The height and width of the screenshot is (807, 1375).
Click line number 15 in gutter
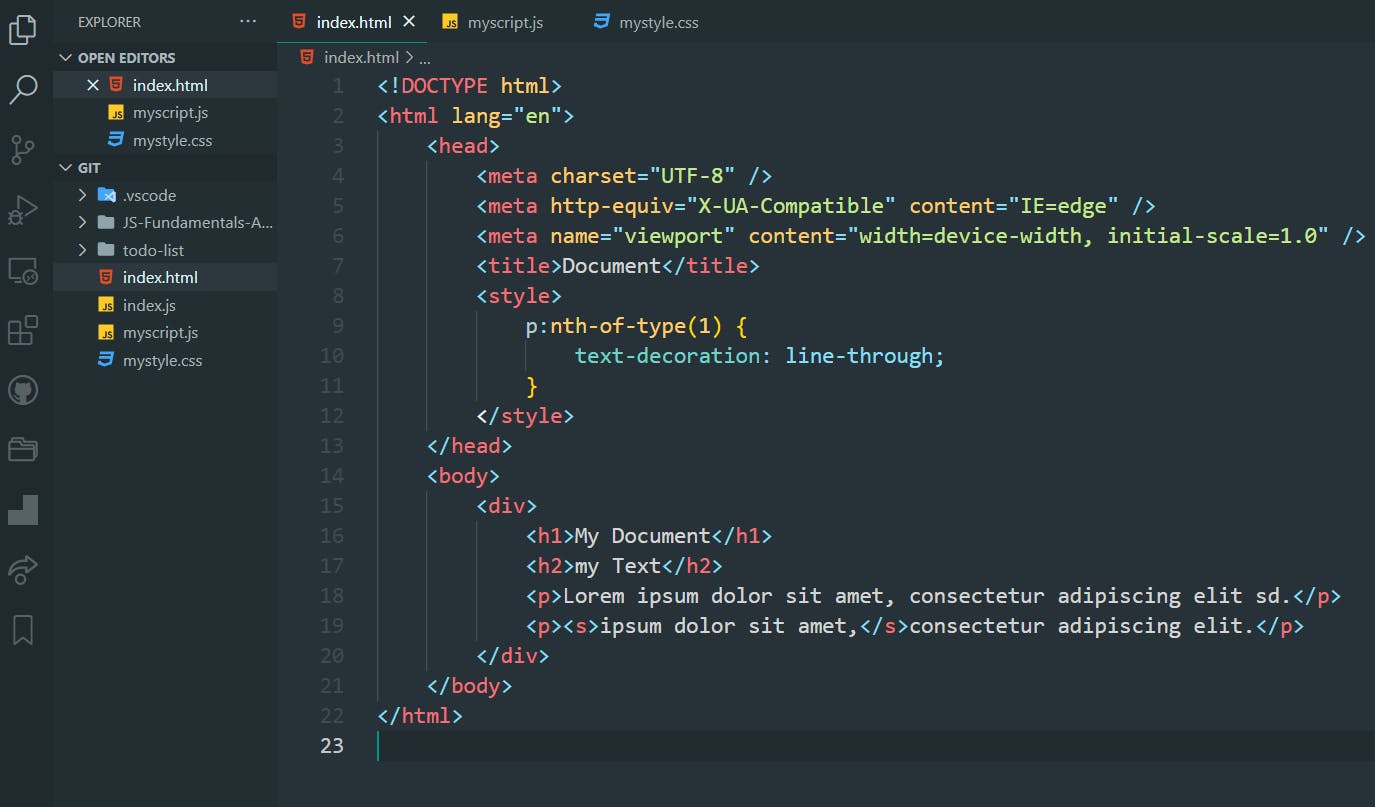coord(332,506)
